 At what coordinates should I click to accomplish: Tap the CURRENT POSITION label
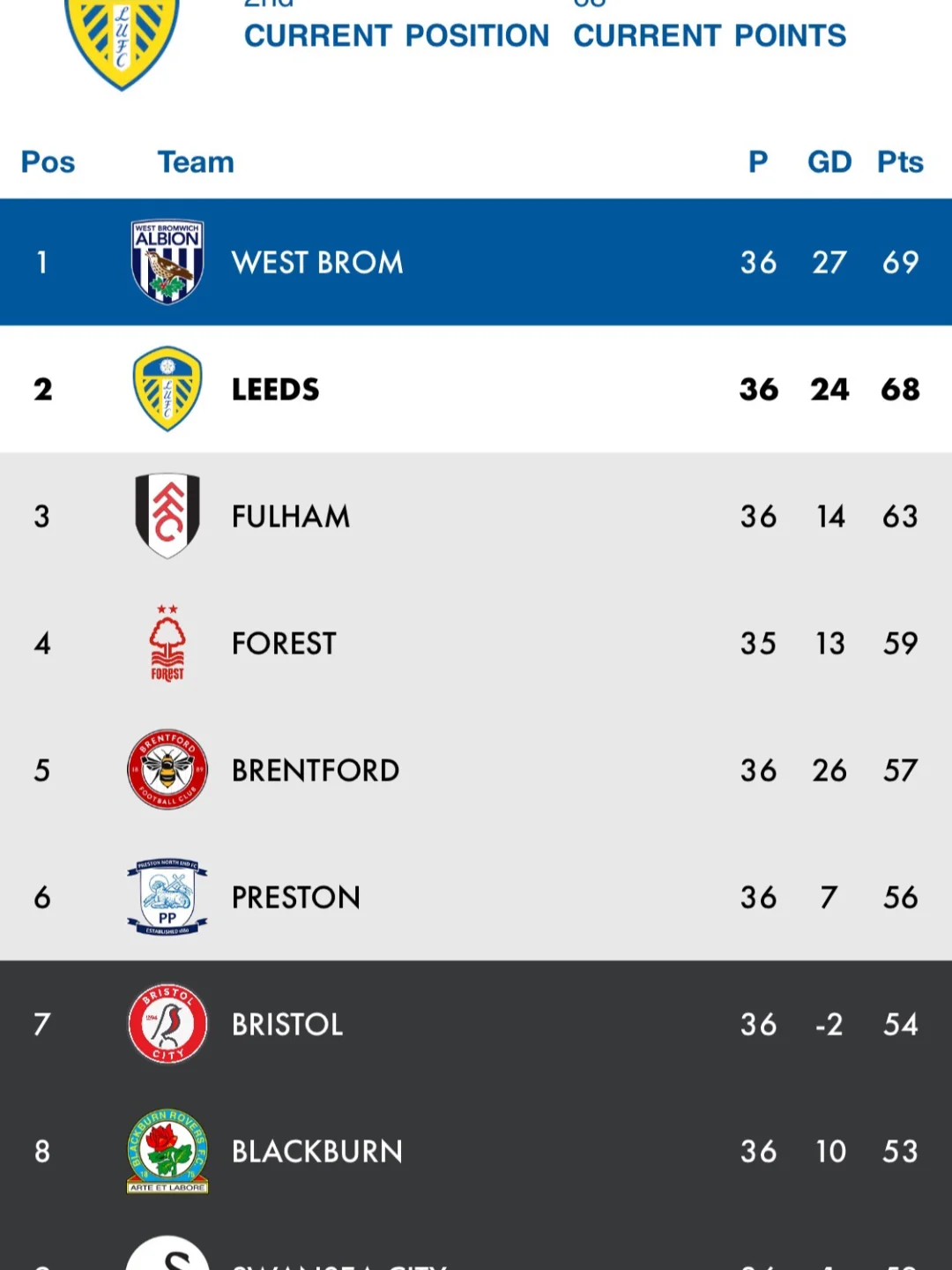(x=397, y=35)
